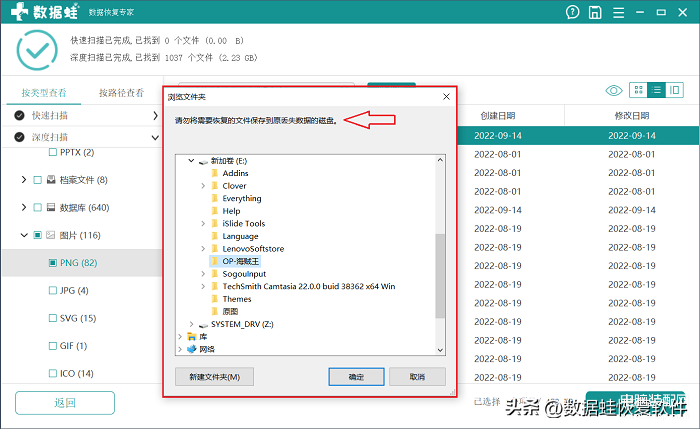Collapse the 深度扫描 section arrow

click(155, 137)
